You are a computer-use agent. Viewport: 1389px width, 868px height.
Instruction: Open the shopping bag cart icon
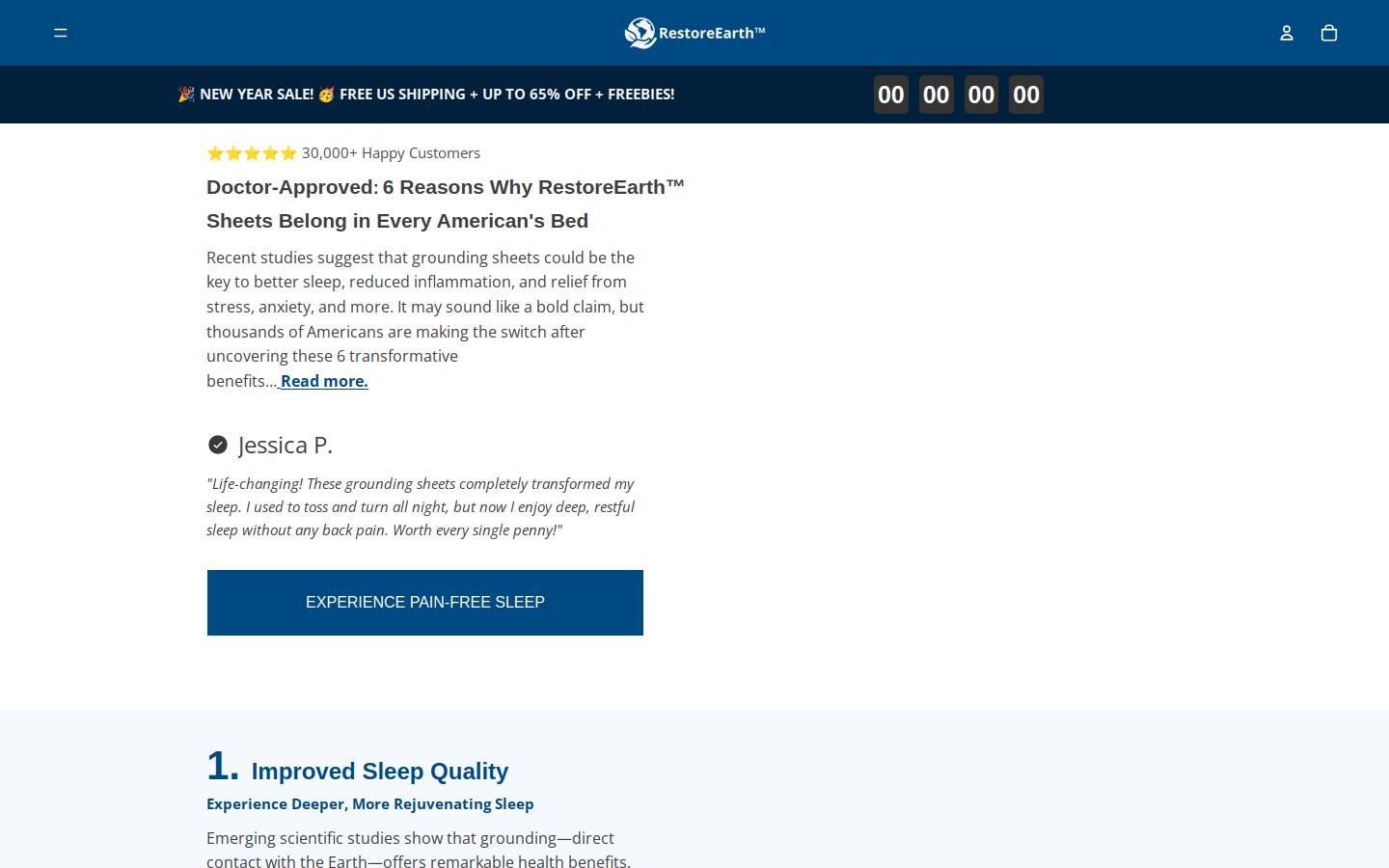[1329, 33]
